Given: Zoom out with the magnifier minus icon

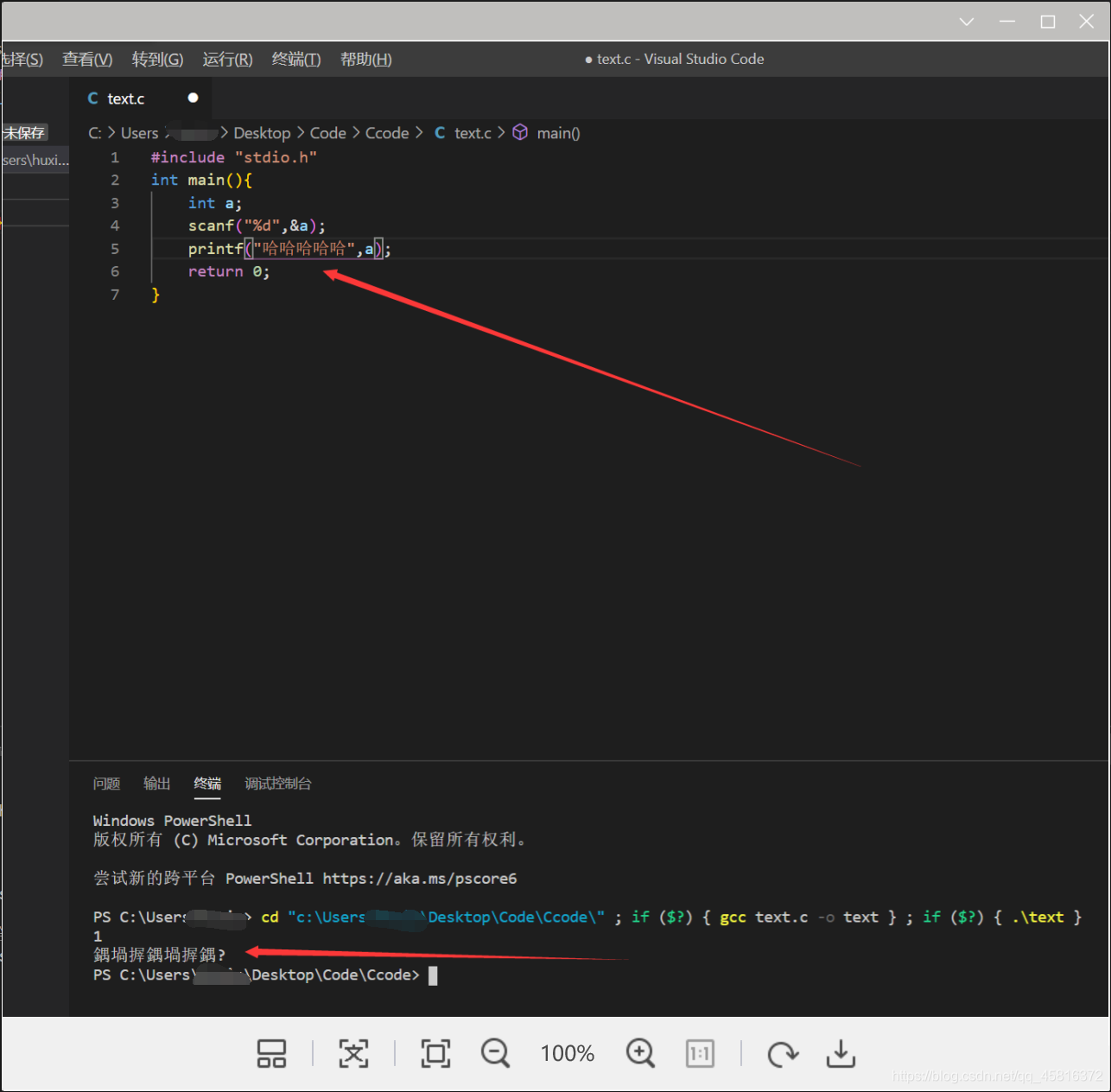Looking at the screenshot, I should tap(496, 1054).
